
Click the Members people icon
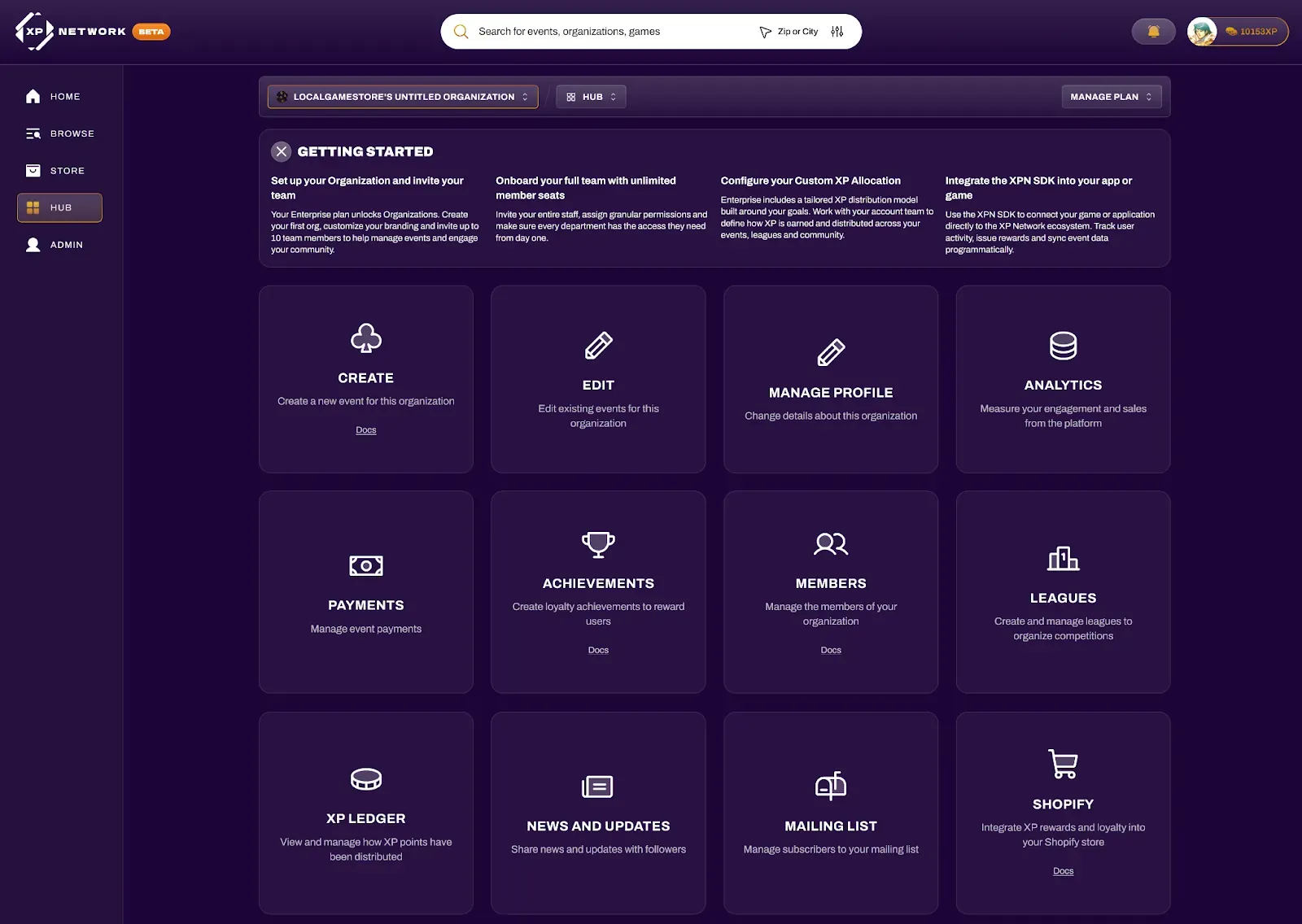tap(830, 545)
